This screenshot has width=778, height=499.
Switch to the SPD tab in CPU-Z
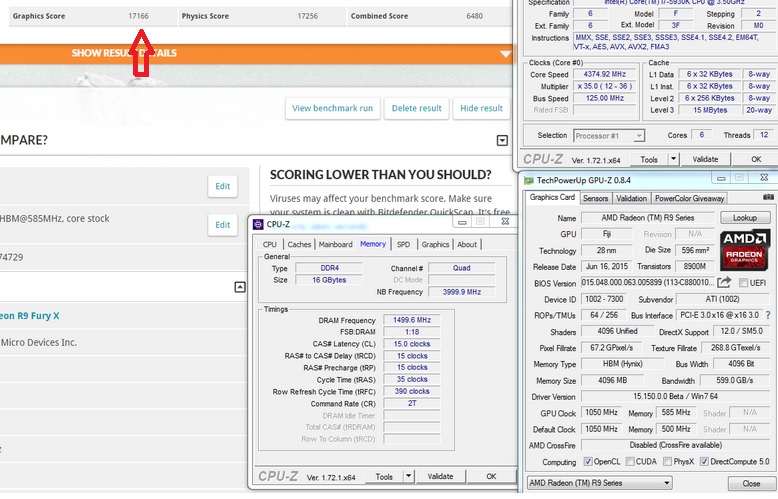pos(403,244)
